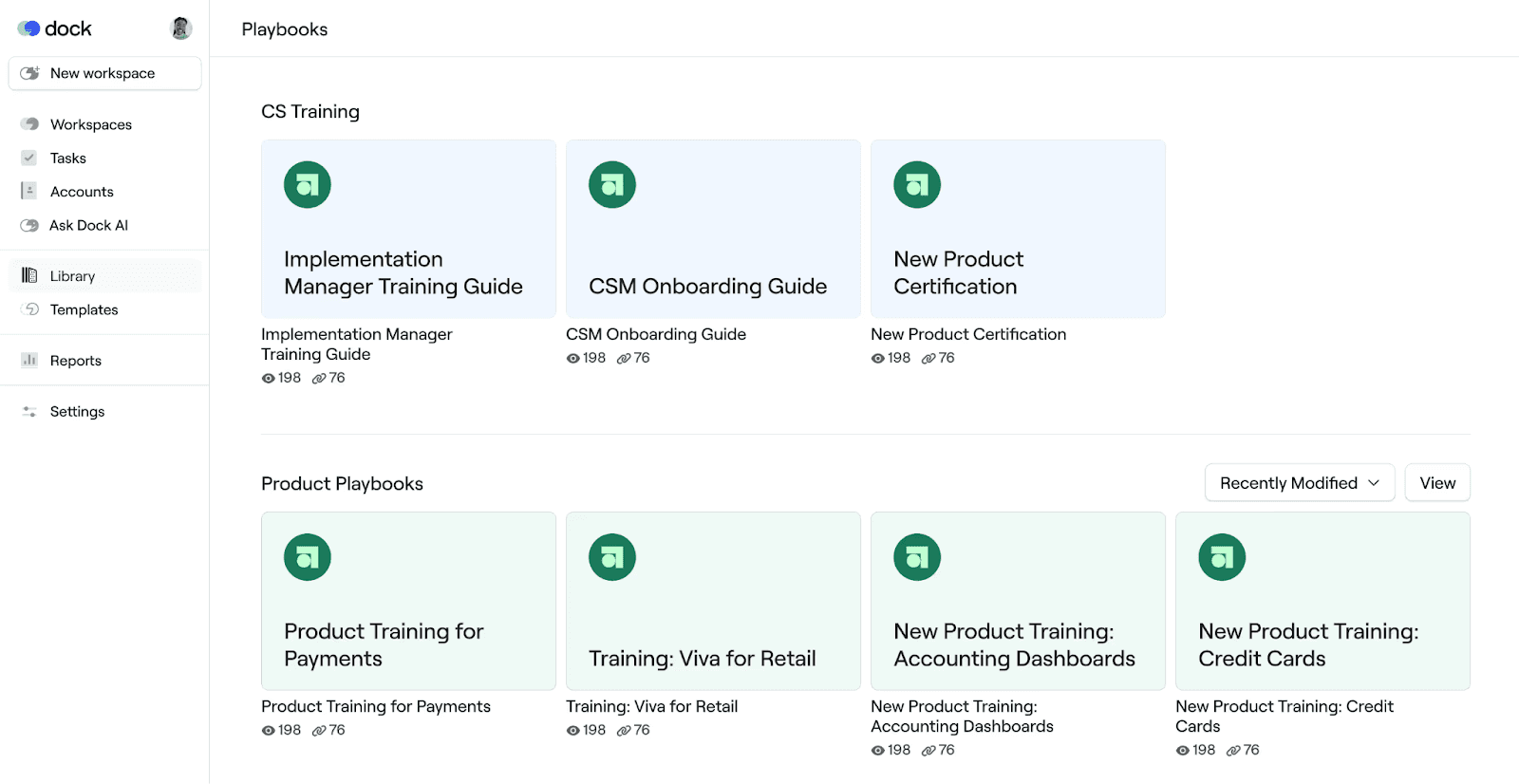Click the Reports chart icon

pos(29,360)
